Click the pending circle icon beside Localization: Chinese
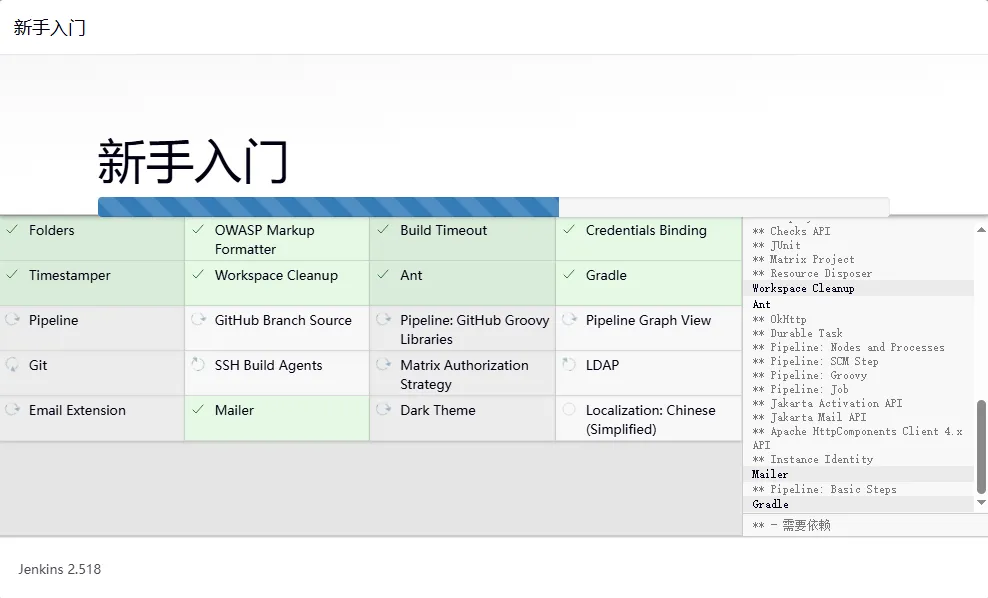 coord(569,410)
